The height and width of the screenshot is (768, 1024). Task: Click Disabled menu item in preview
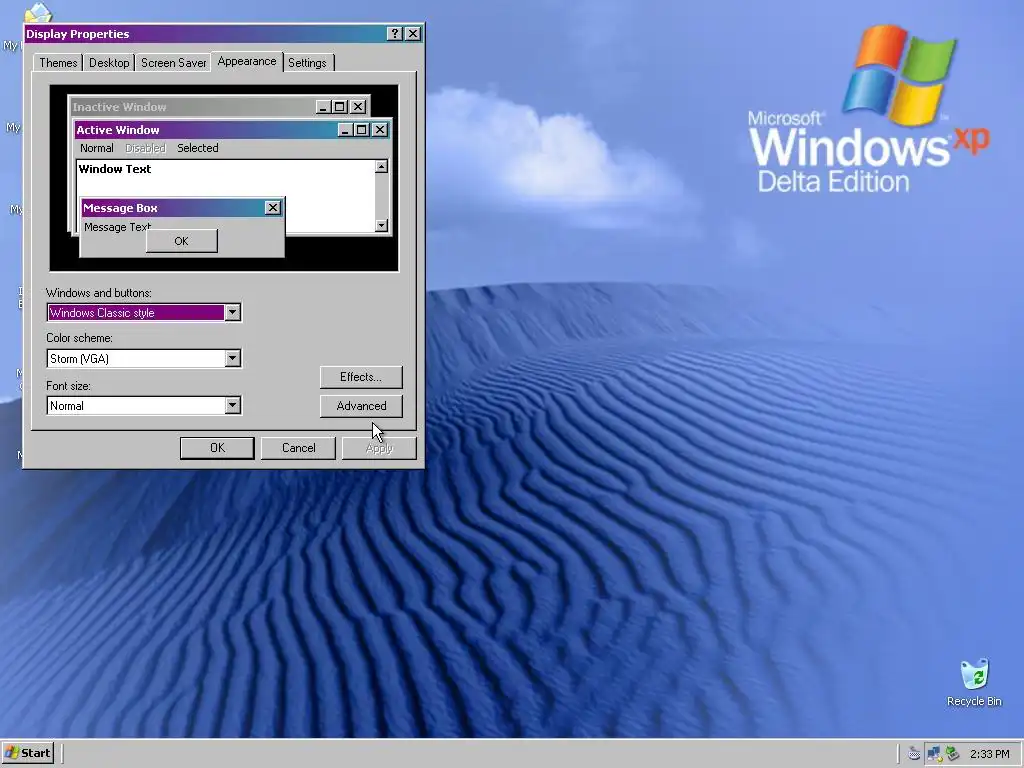pos(145,148)
